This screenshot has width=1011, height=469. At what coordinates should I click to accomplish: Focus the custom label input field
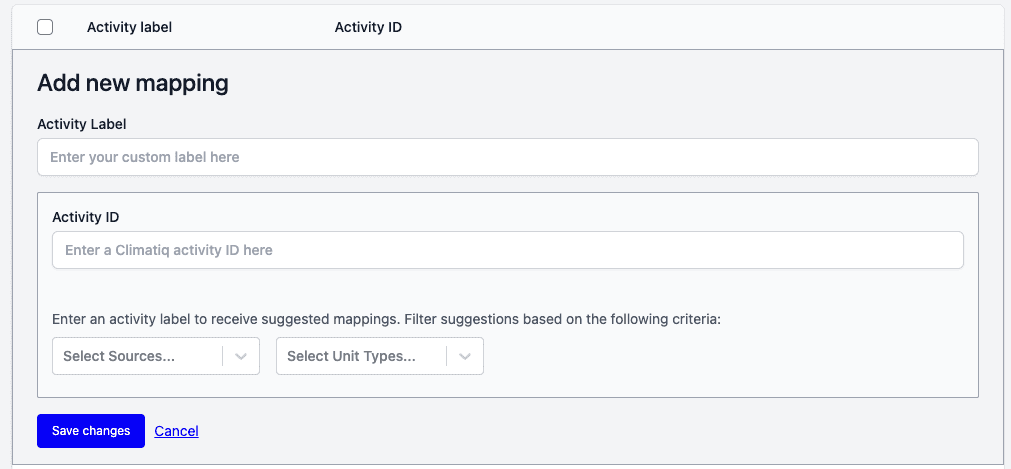pos(507,157)
